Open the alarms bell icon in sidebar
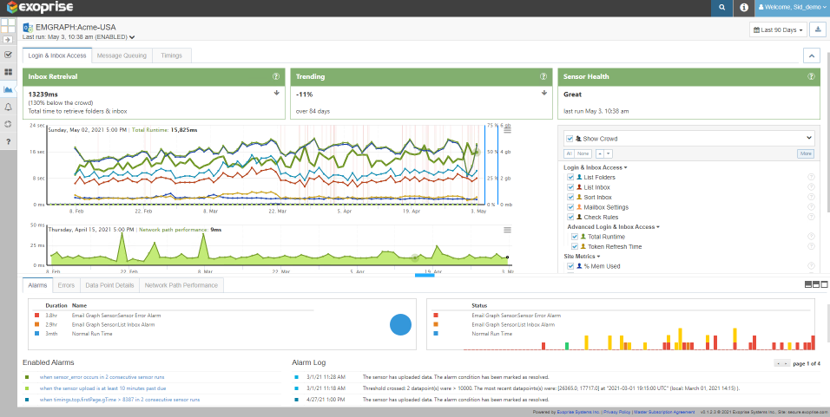 tap(8, 107)
